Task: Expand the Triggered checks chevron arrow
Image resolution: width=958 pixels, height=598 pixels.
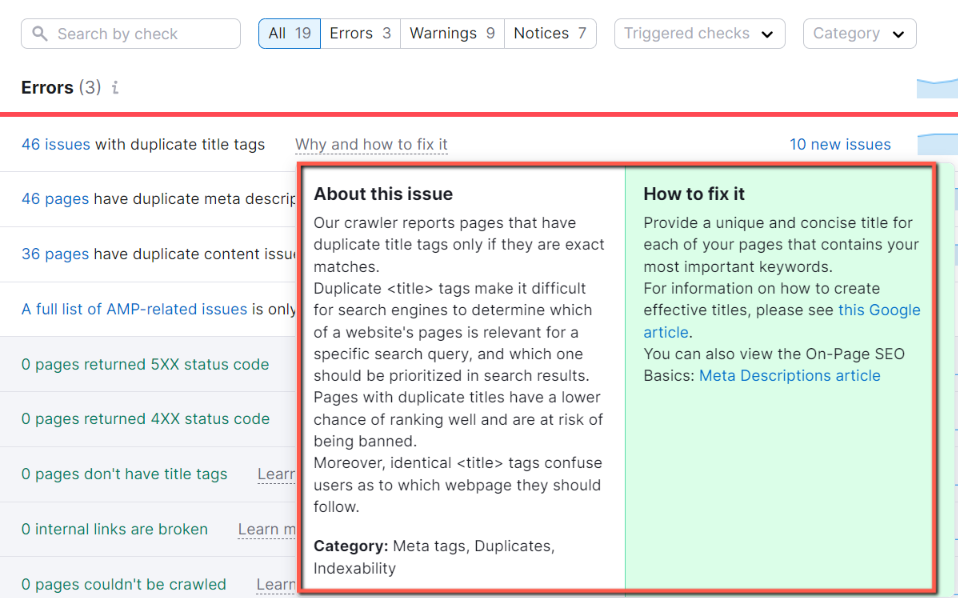Action: pos(768,33)
